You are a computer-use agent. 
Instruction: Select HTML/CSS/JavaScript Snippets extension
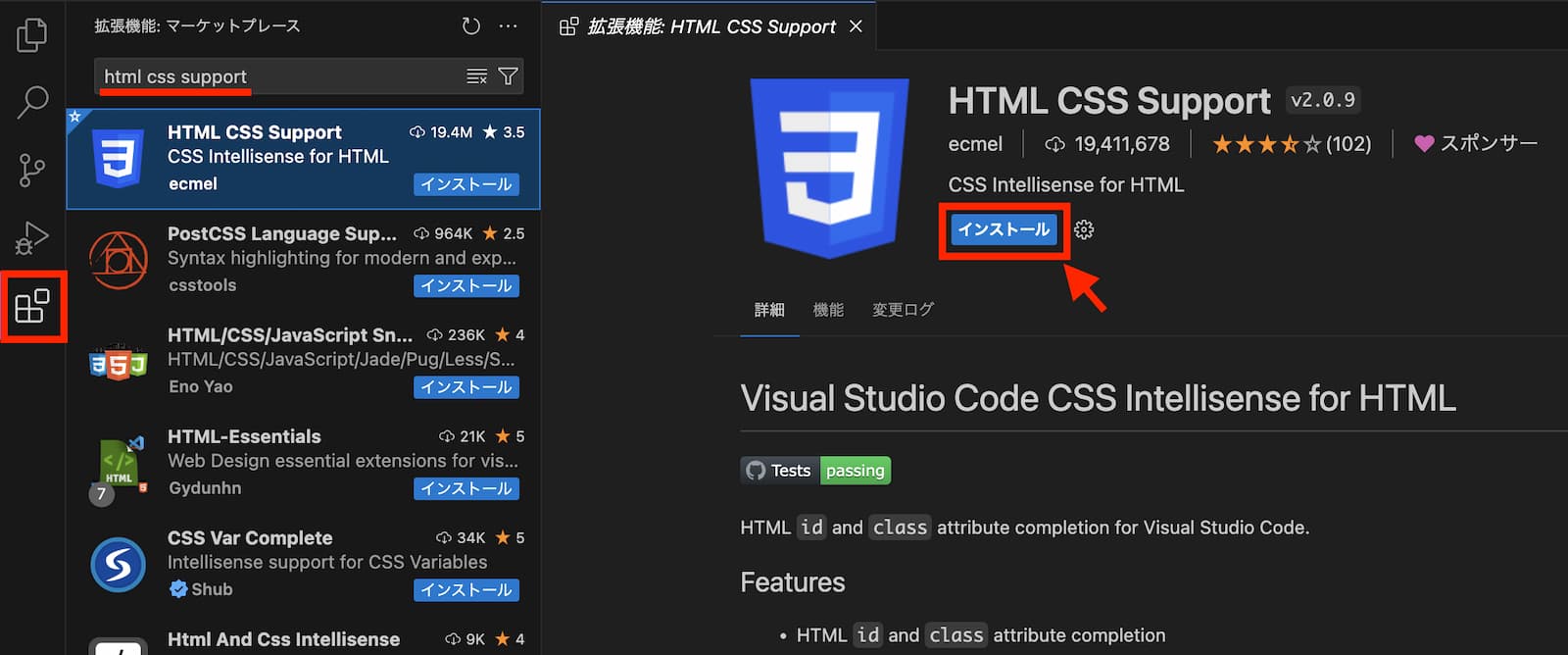[x=303, y=361]
